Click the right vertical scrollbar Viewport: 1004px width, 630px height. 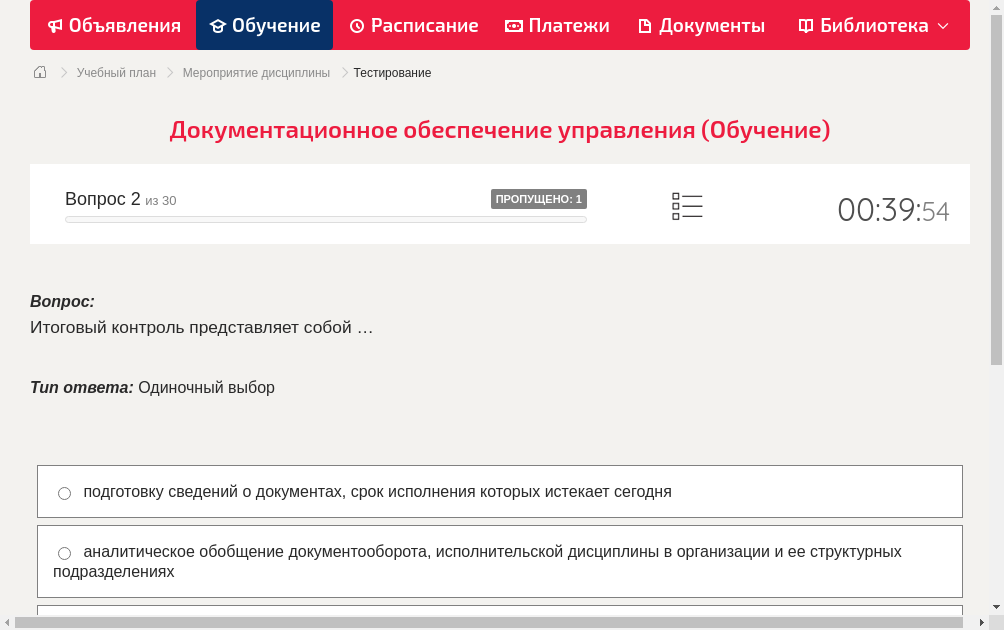pos(997,300)
